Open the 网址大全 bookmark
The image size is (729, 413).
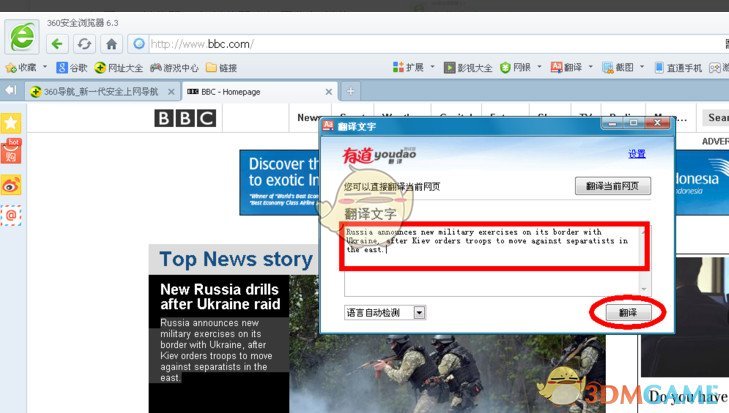tap(119, 68)
